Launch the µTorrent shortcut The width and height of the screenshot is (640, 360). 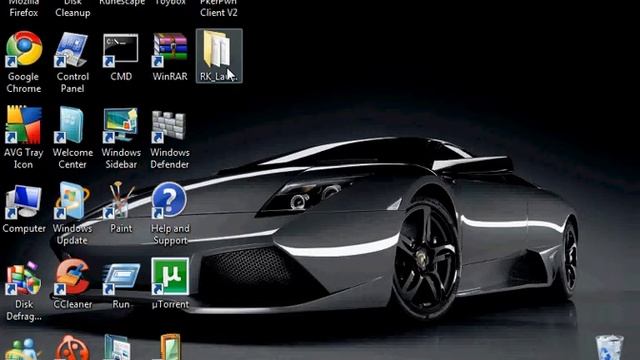(170, 277)
